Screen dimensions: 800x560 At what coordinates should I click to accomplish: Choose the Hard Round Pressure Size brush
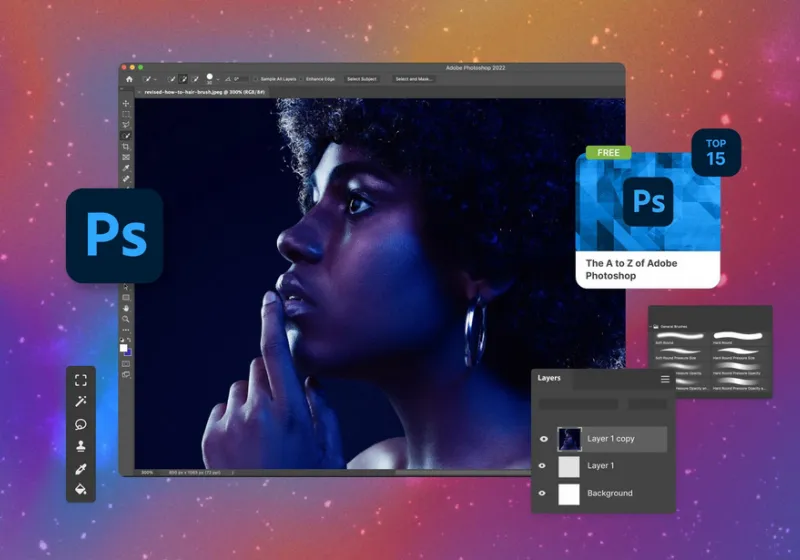(738, 353)
